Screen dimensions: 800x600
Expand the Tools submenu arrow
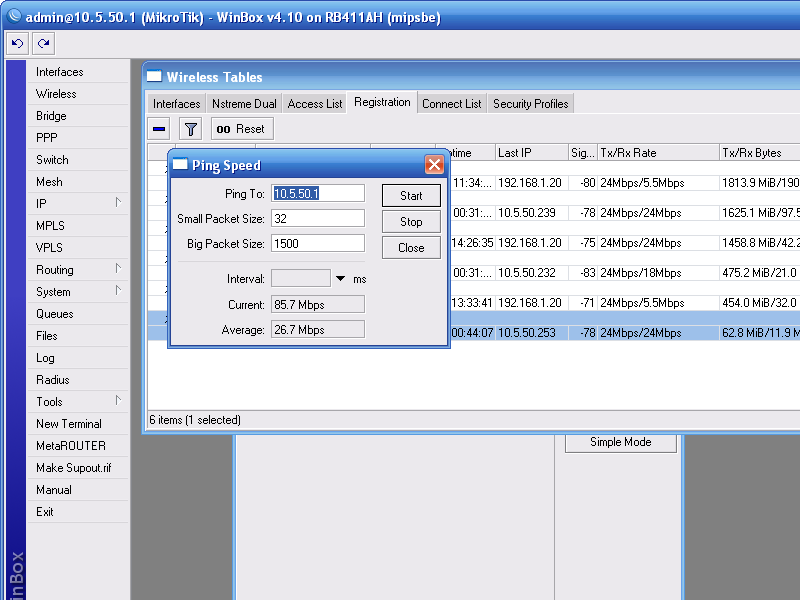[x=118, y=400]
